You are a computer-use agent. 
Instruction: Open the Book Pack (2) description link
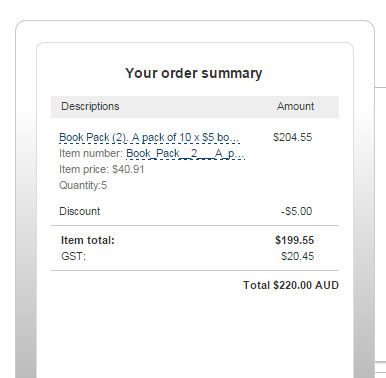pos(149,137)
